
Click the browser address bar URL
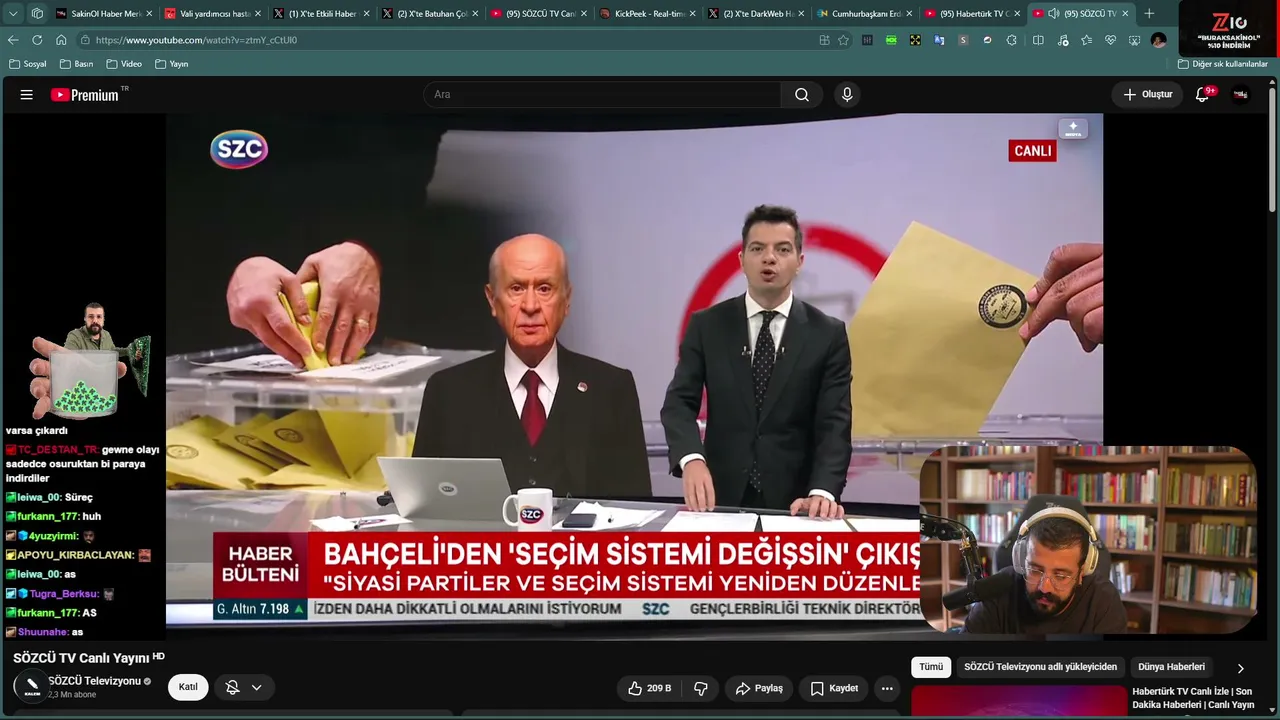pos(196,40)
